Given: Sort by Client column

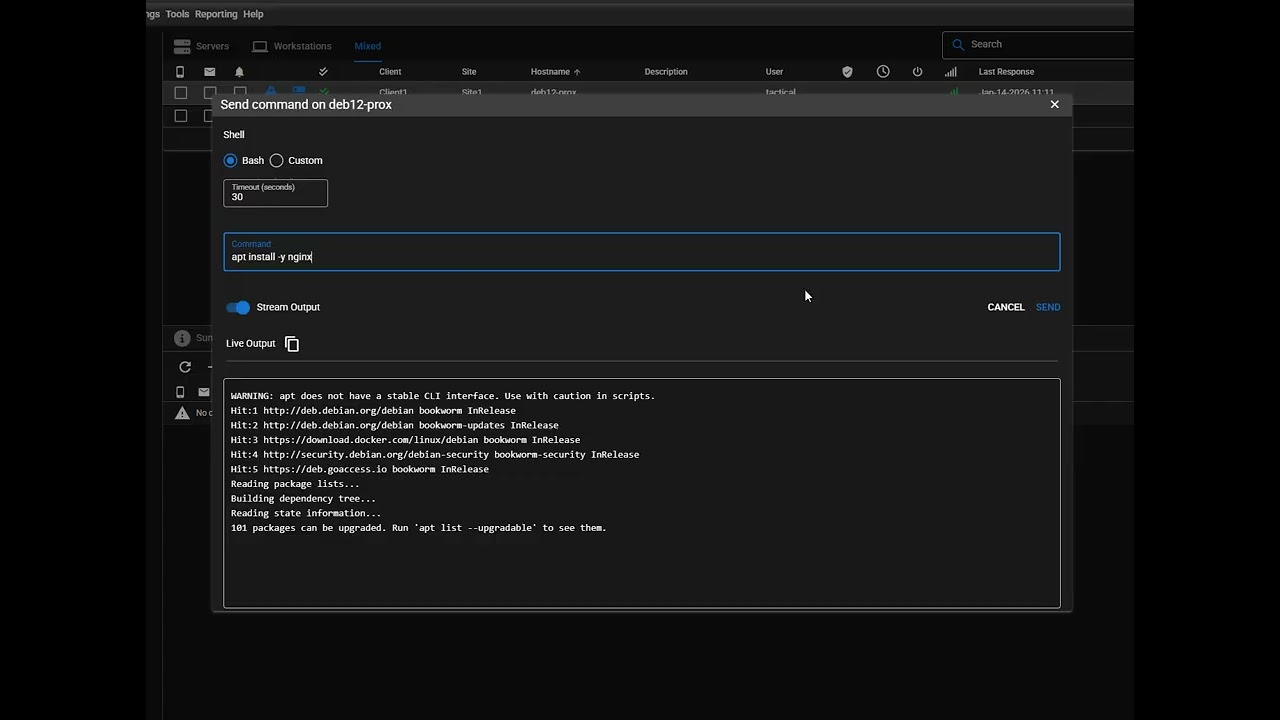Looking at the screenshot, I should [390, 72].
